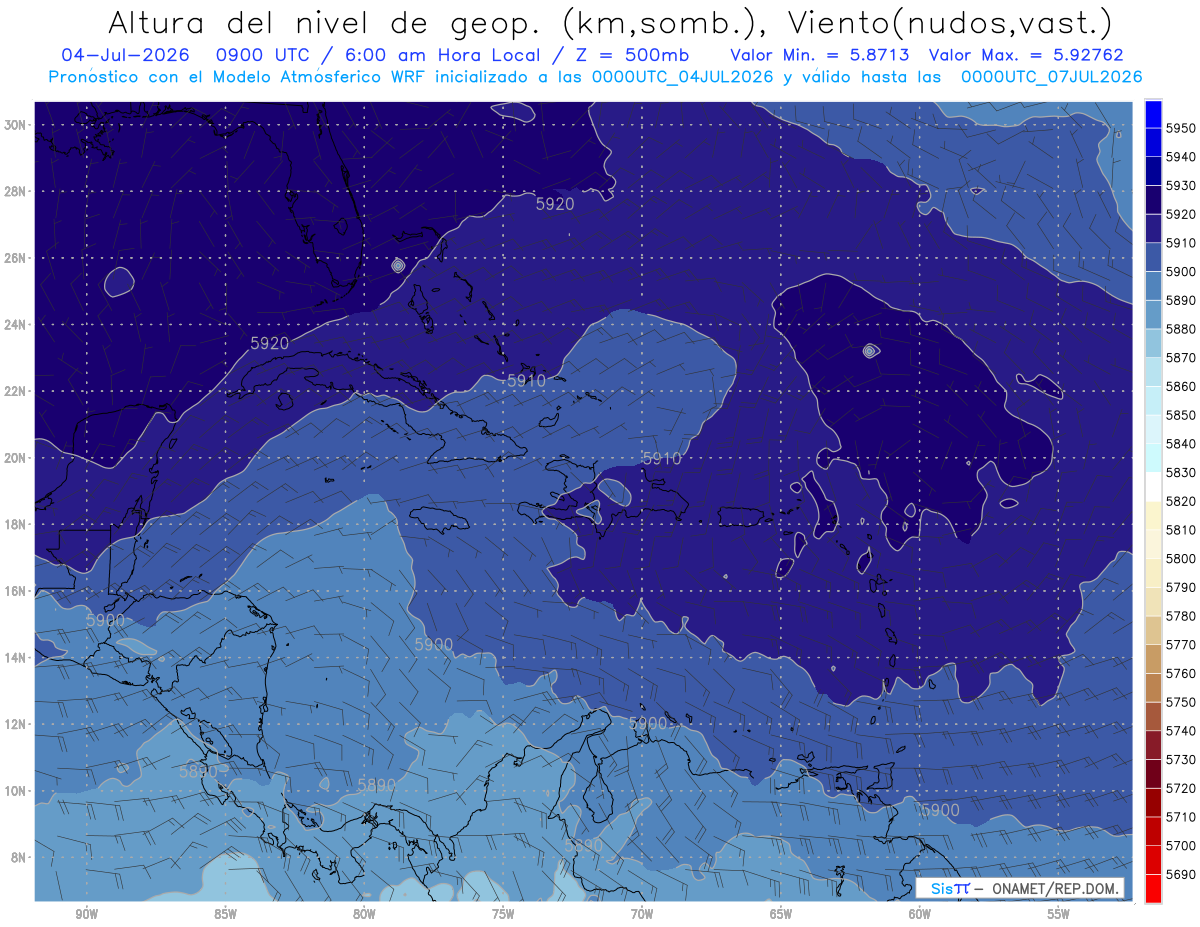Click the latitude label 24N
The height and width of the screenshot is (927, 1200).
coord(15,325)
